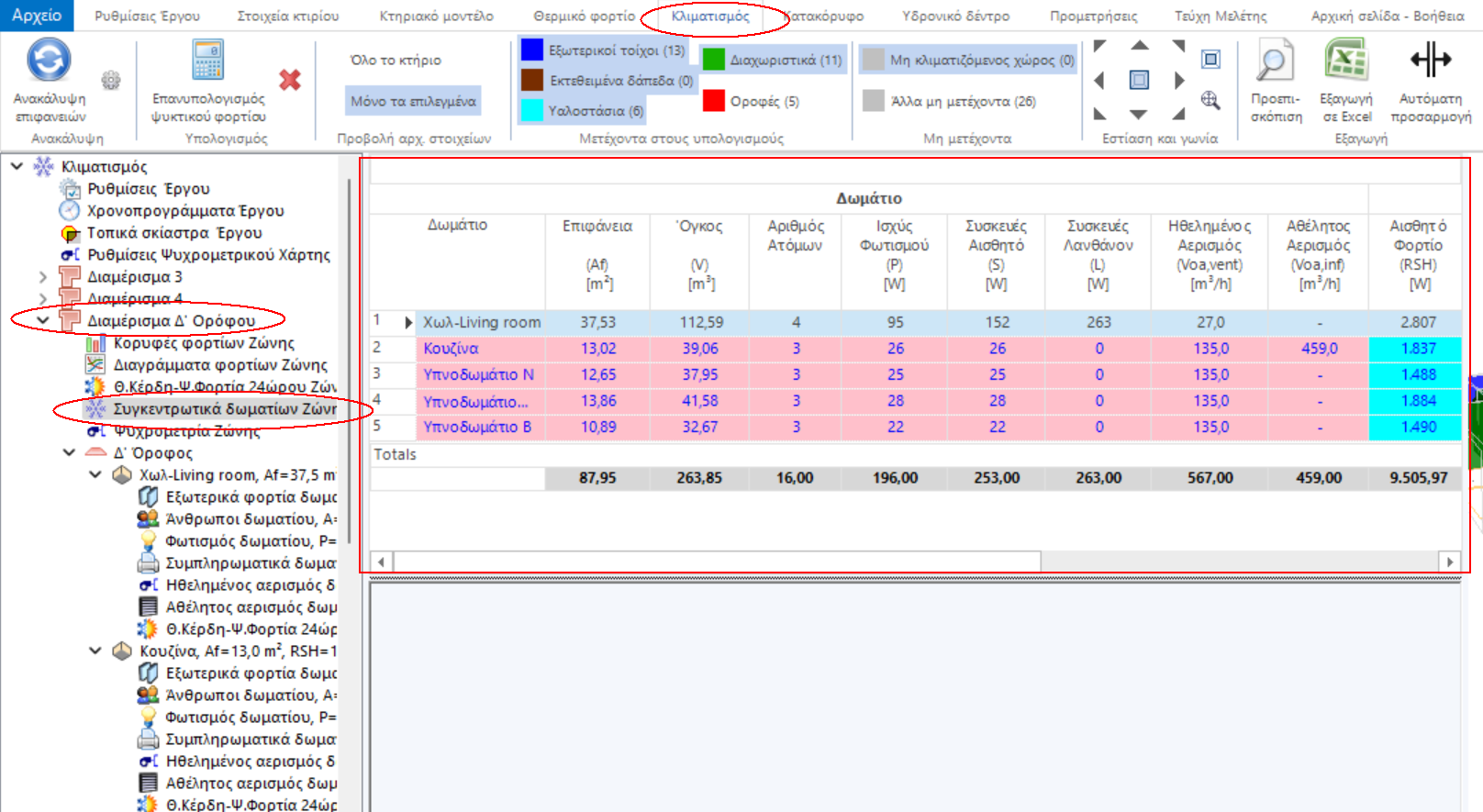Switch to Θερμικό φορτίο tab
This screenshot has height=812, width=1483.
584,17
